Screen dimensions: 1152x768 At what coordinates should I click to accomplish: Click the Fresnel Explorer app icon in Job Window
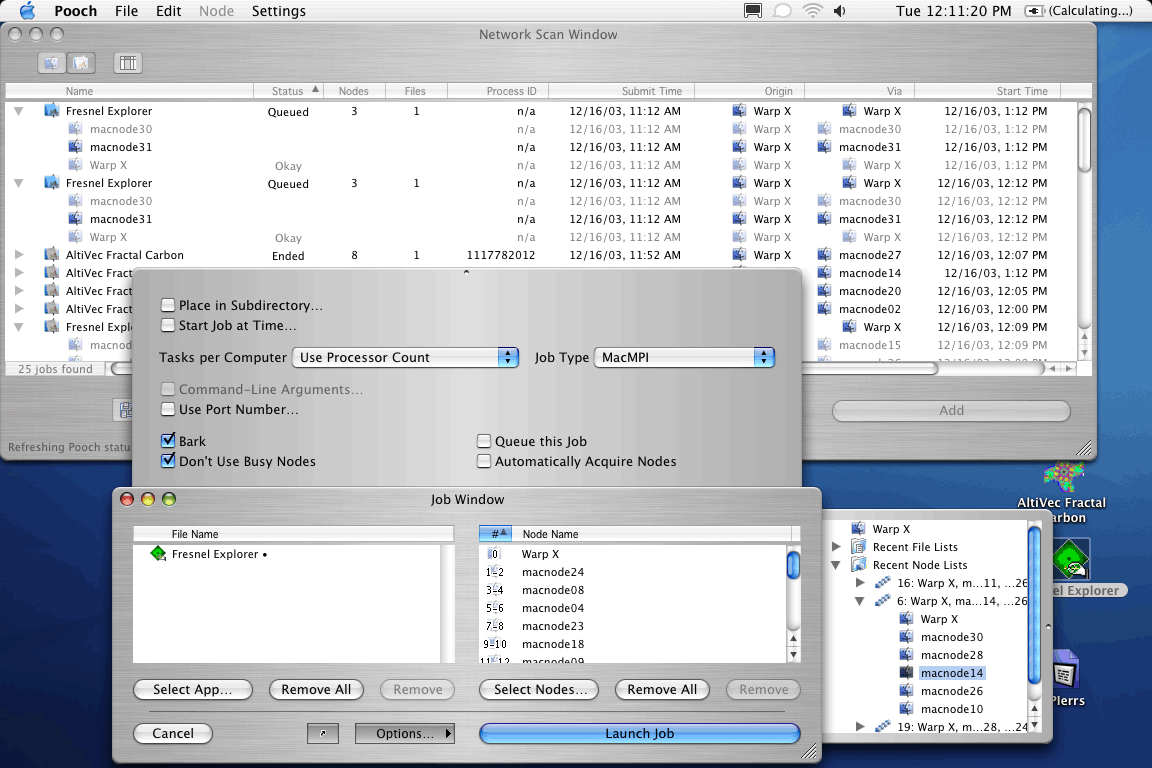[158, 554]
